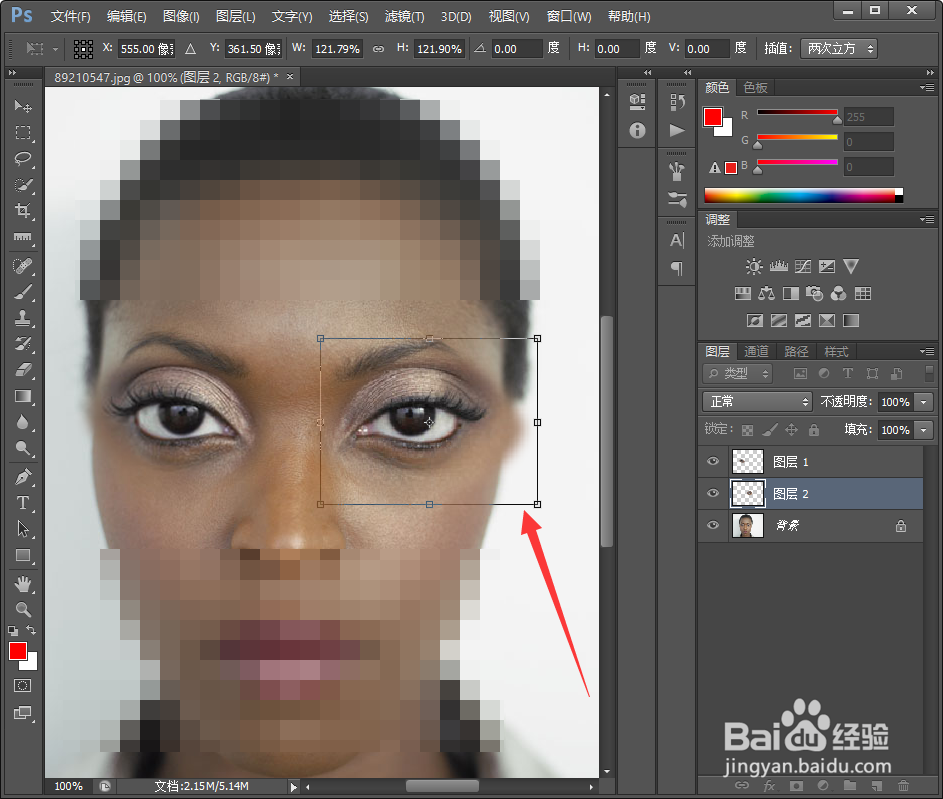Open 图层 panel flyout menu
The image size is (943, 799).
click(x=927, y=351)
